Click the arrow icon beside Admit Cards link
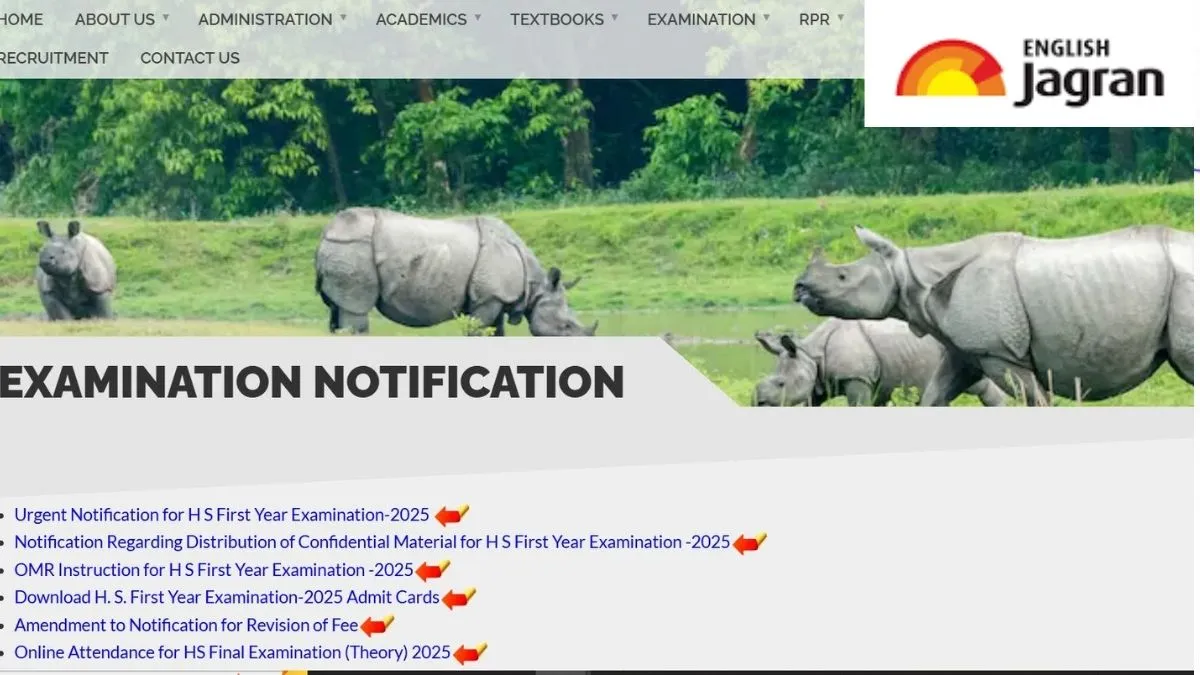 click(458, 598)
